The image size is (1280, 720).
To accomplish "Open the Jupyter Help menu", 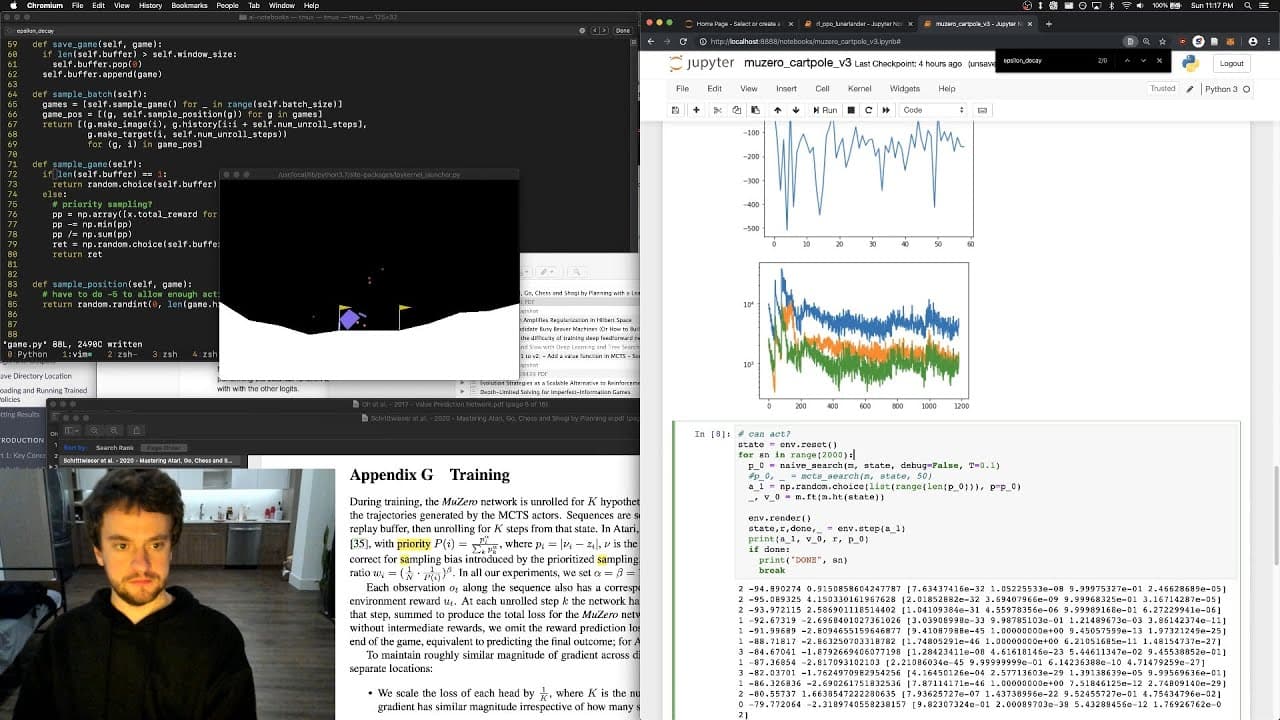I will (x=946, y=89).
